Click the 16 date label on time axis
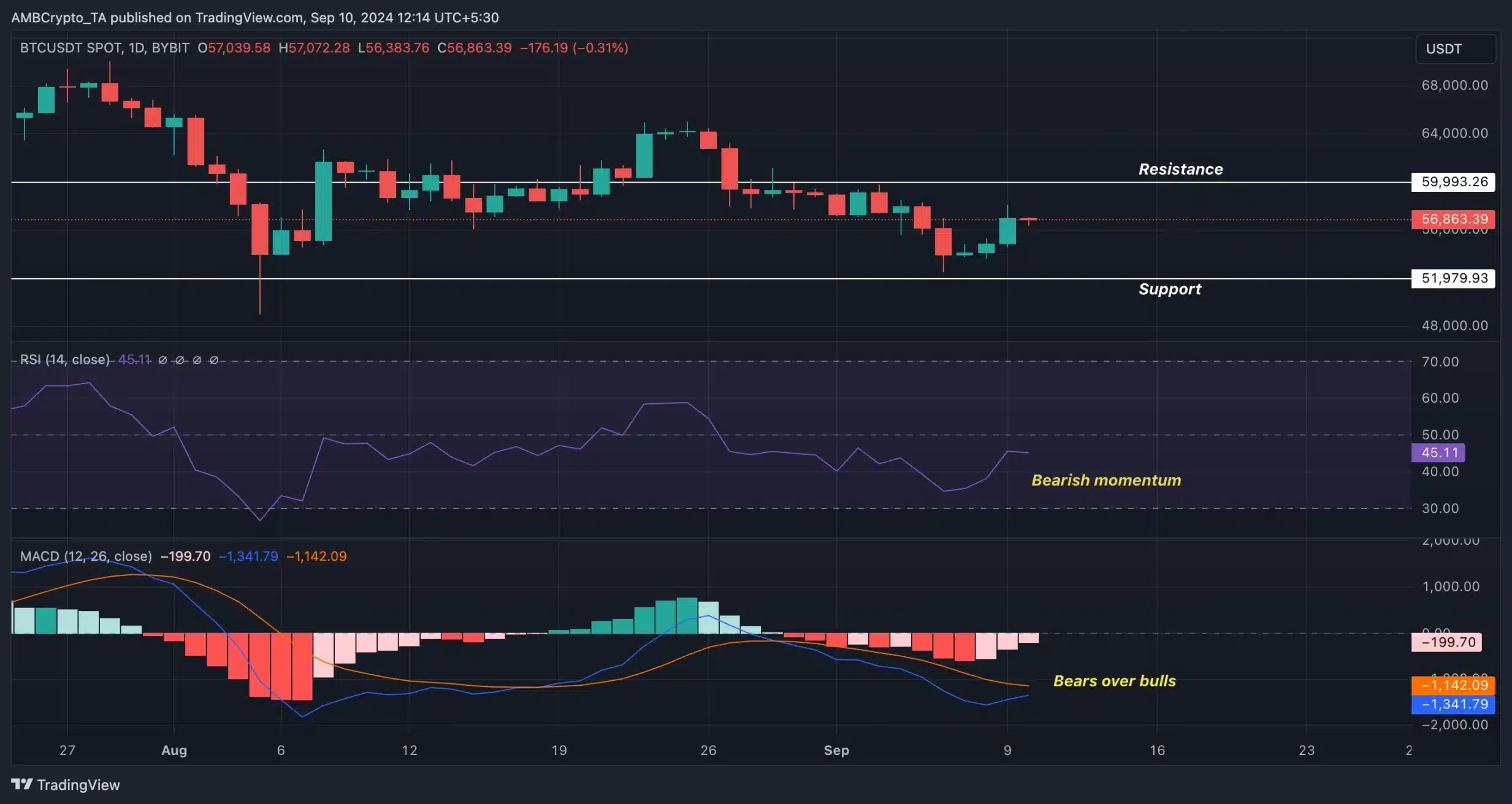1512x804 pixels. (x=1157, y=750)
